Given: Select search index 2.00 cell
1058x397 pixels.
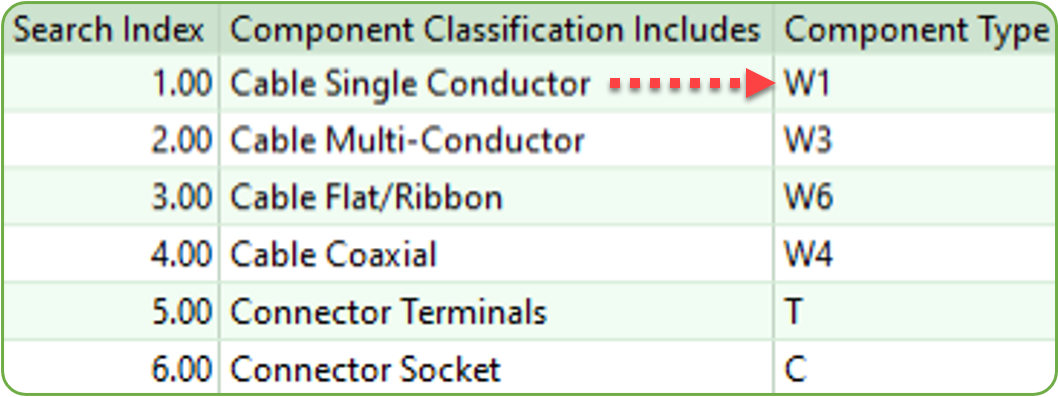Looking at the screenshot, I should pyautogui.click(x=110, y=141).
